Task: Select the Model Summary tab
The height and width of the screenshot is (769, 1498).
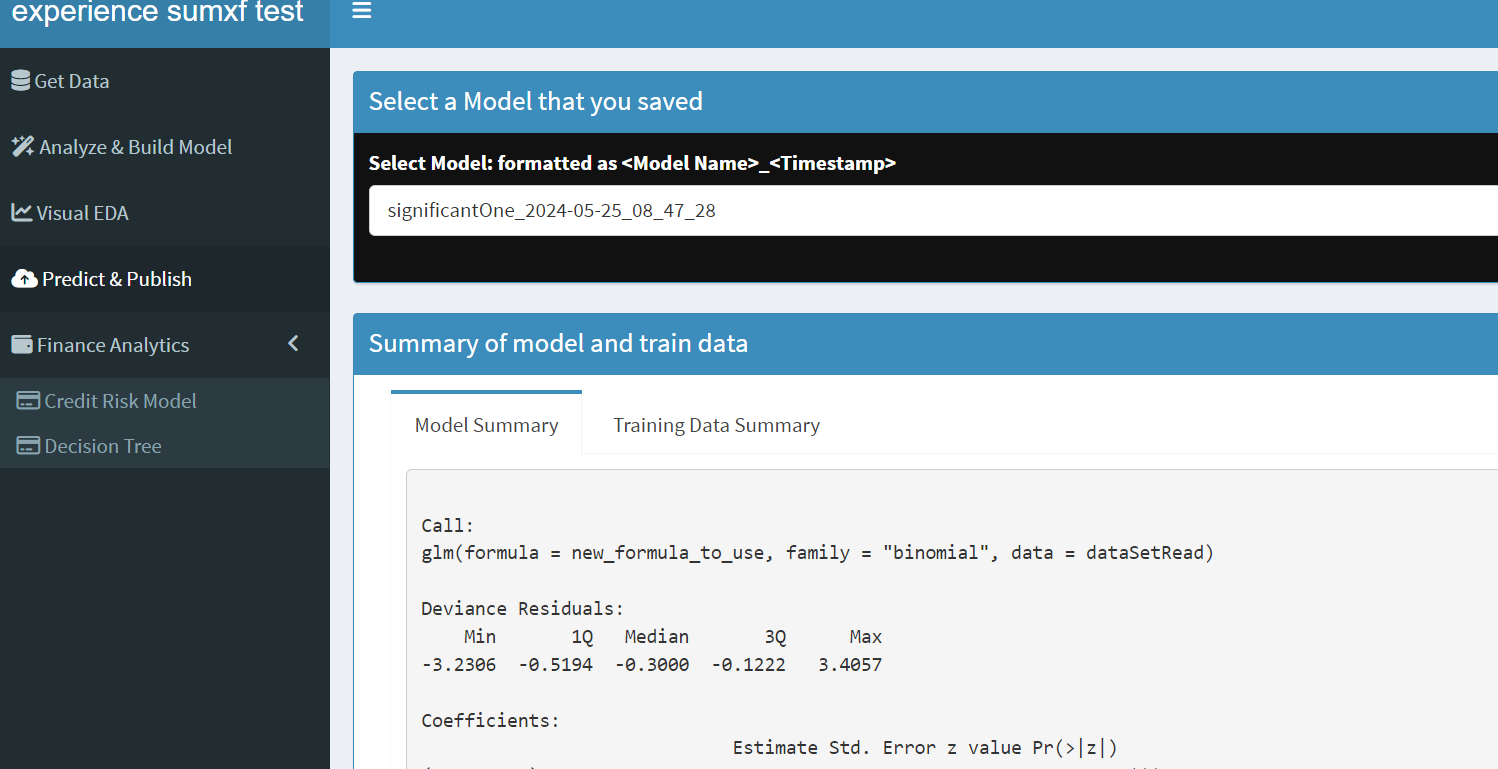Action: 486,424
